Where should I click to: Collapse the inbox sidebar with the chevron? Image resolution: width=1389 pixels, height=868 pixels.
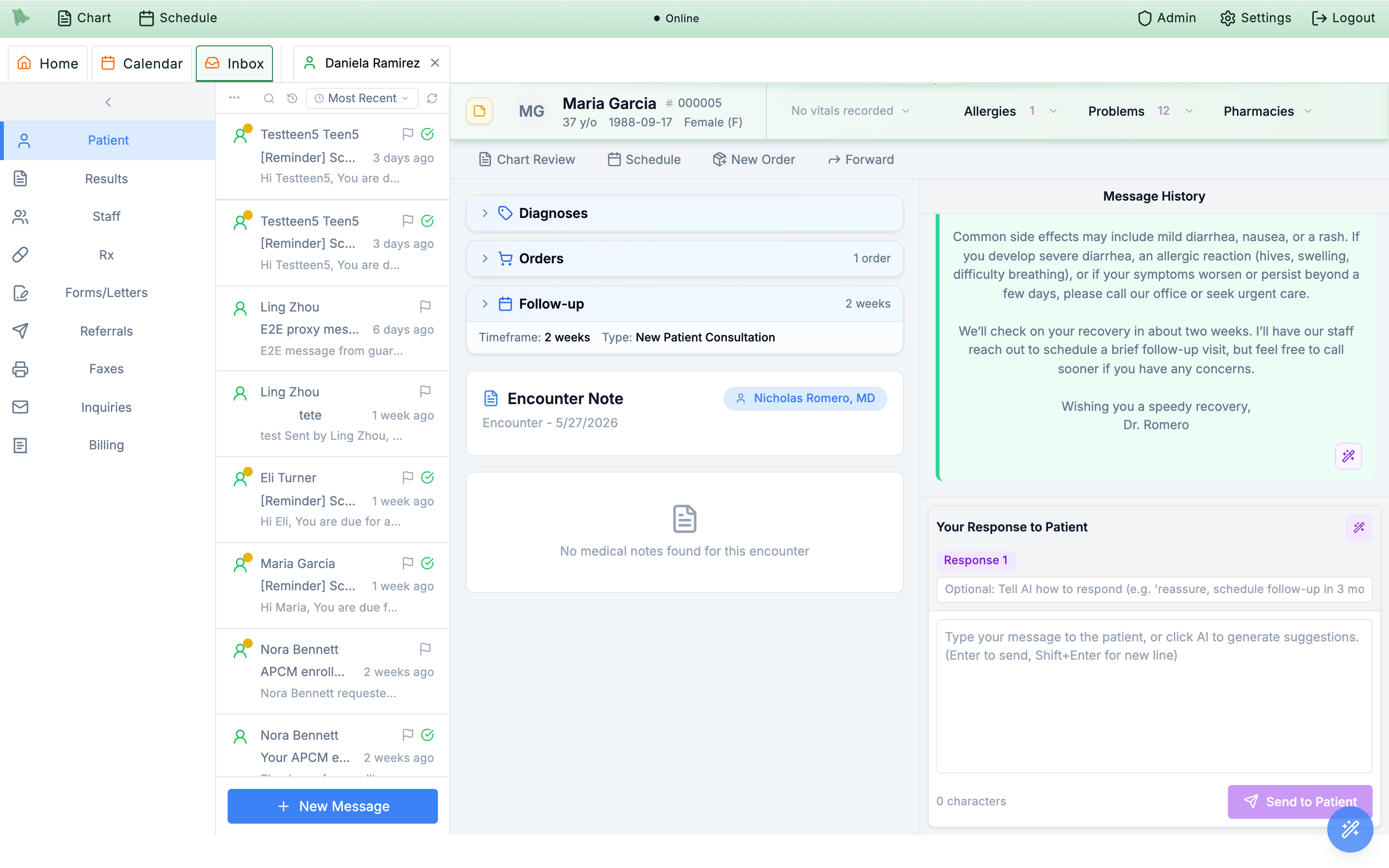click(108, 102)
